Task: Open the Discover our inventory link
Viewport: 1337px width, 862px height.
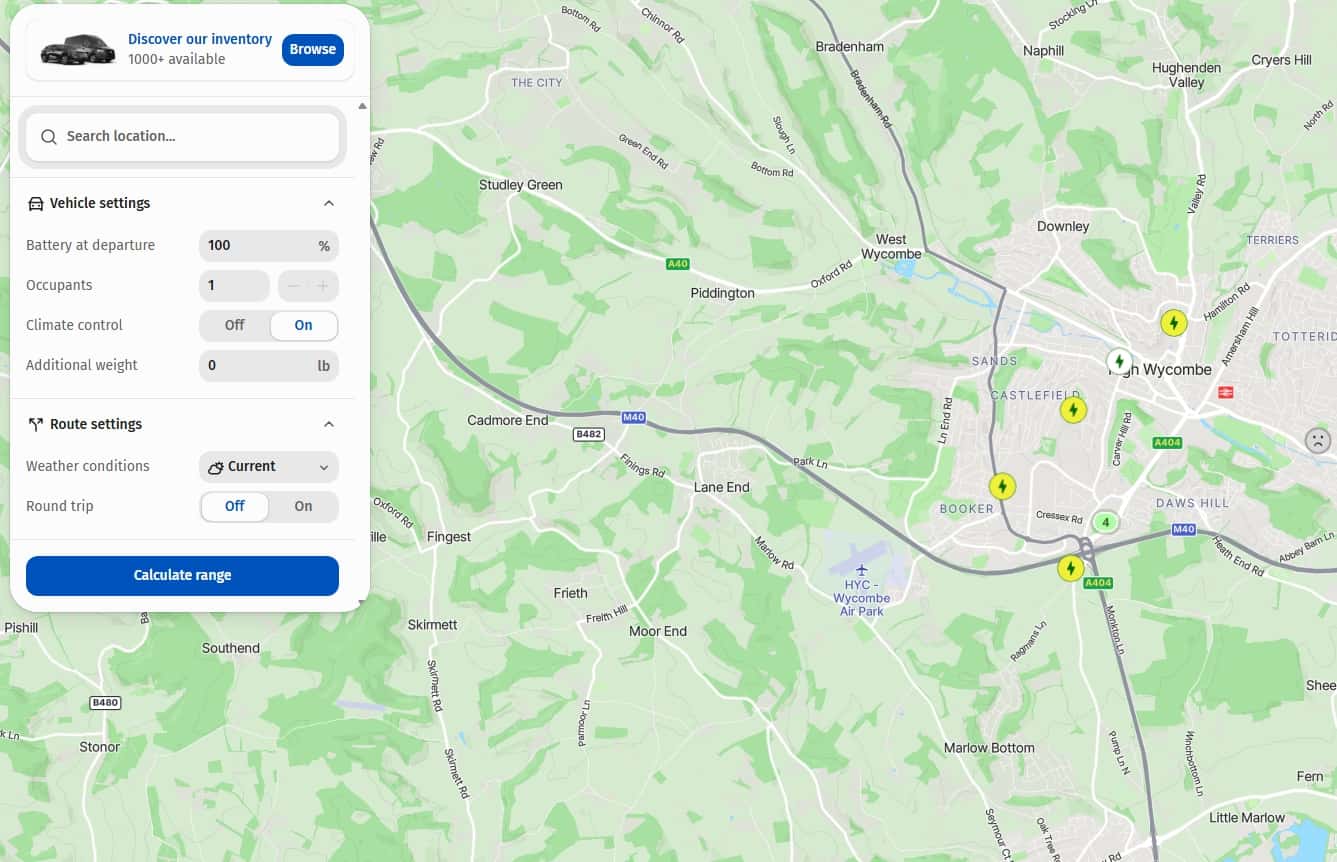Action: [x=200, y=40]
